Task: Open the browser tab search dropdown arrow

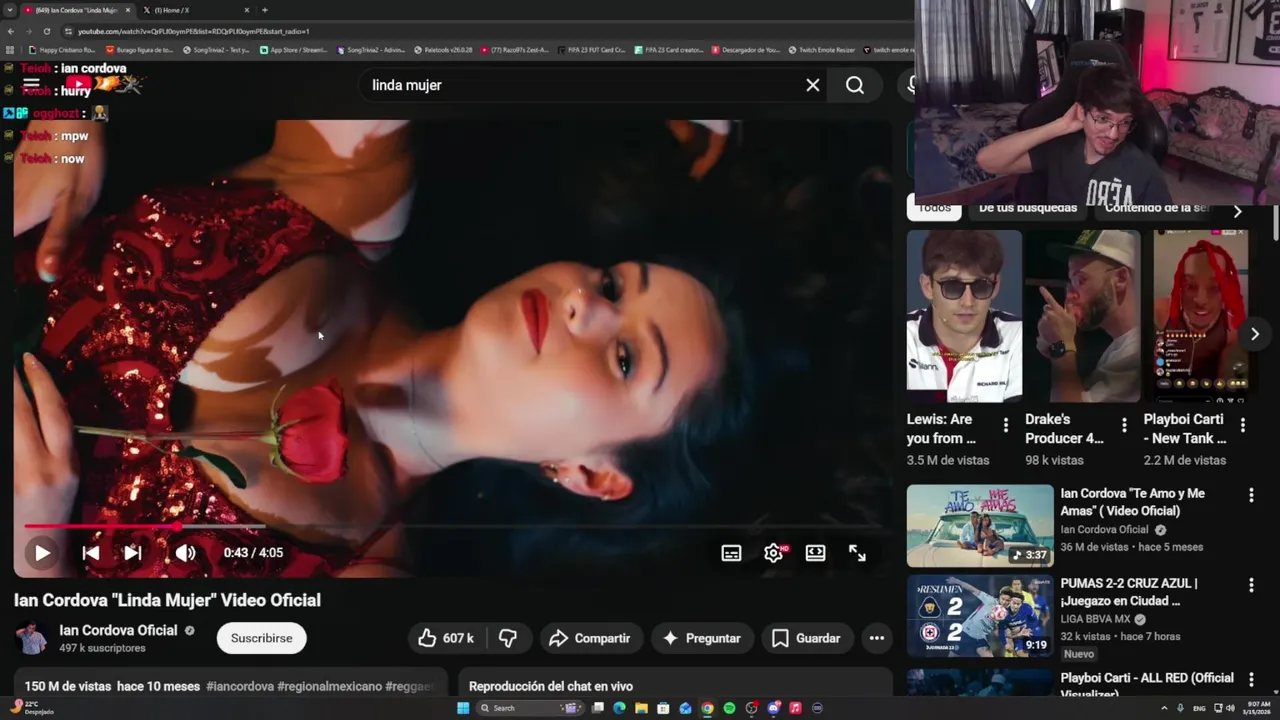Action: (x=9, y=10)
